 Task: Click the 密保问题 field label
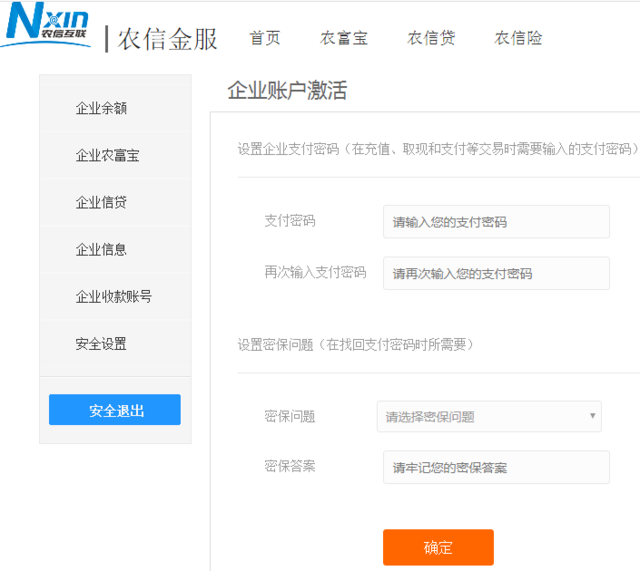point(290,416)
